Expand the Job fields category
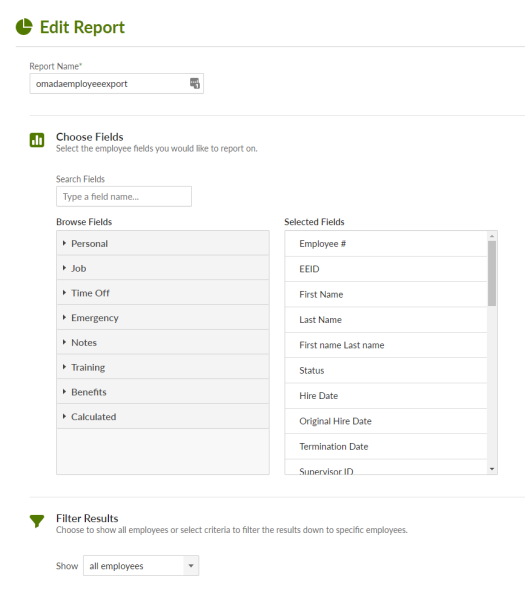Viewport: 525px width, 597px height. pos(163,268)
